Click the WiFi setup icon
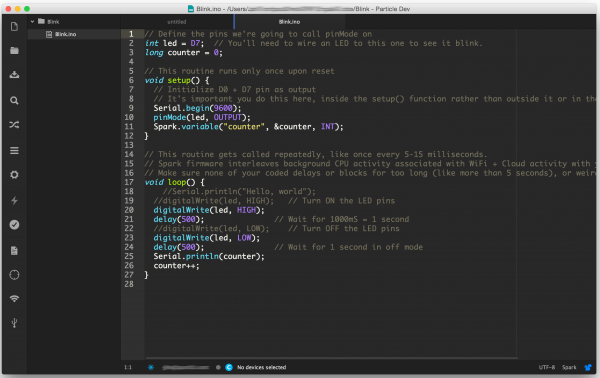 click(x=14, y=298)
